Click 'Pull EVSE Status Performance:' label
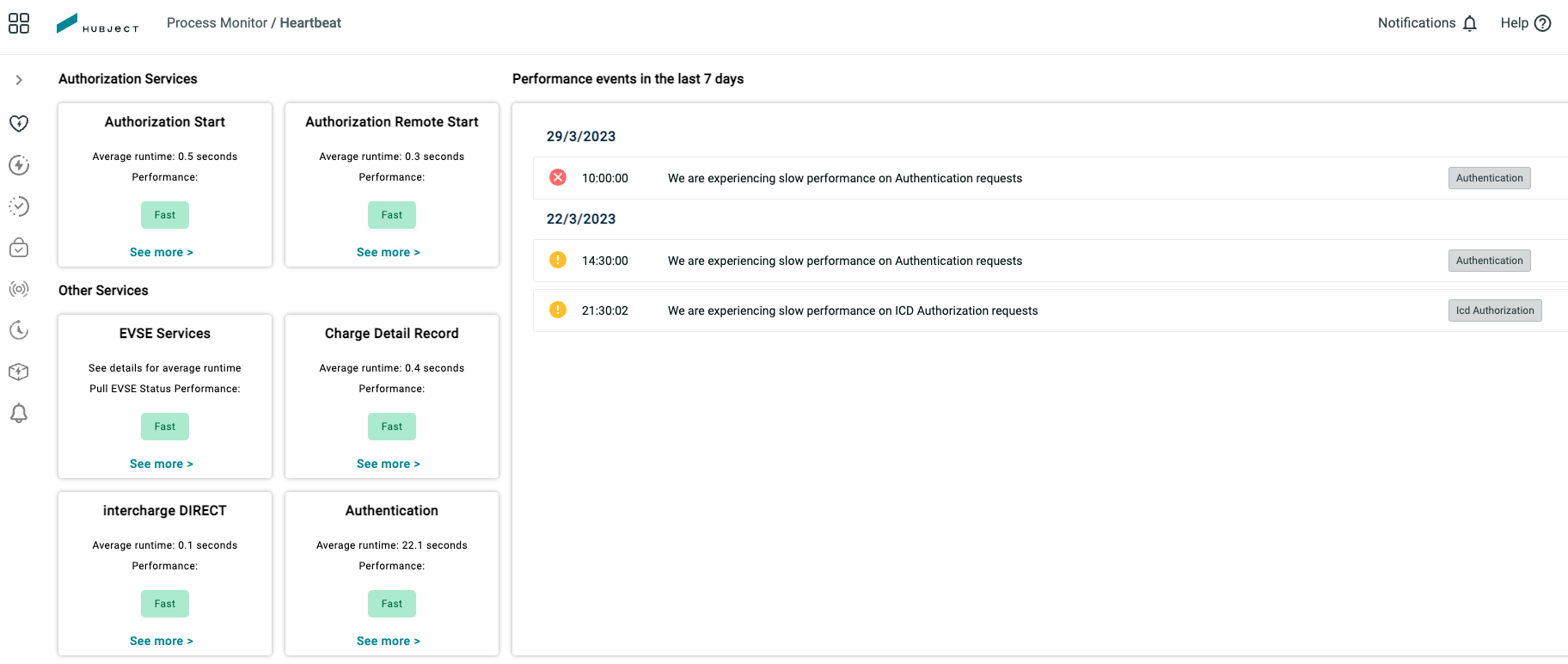 (x=165, y=389)
